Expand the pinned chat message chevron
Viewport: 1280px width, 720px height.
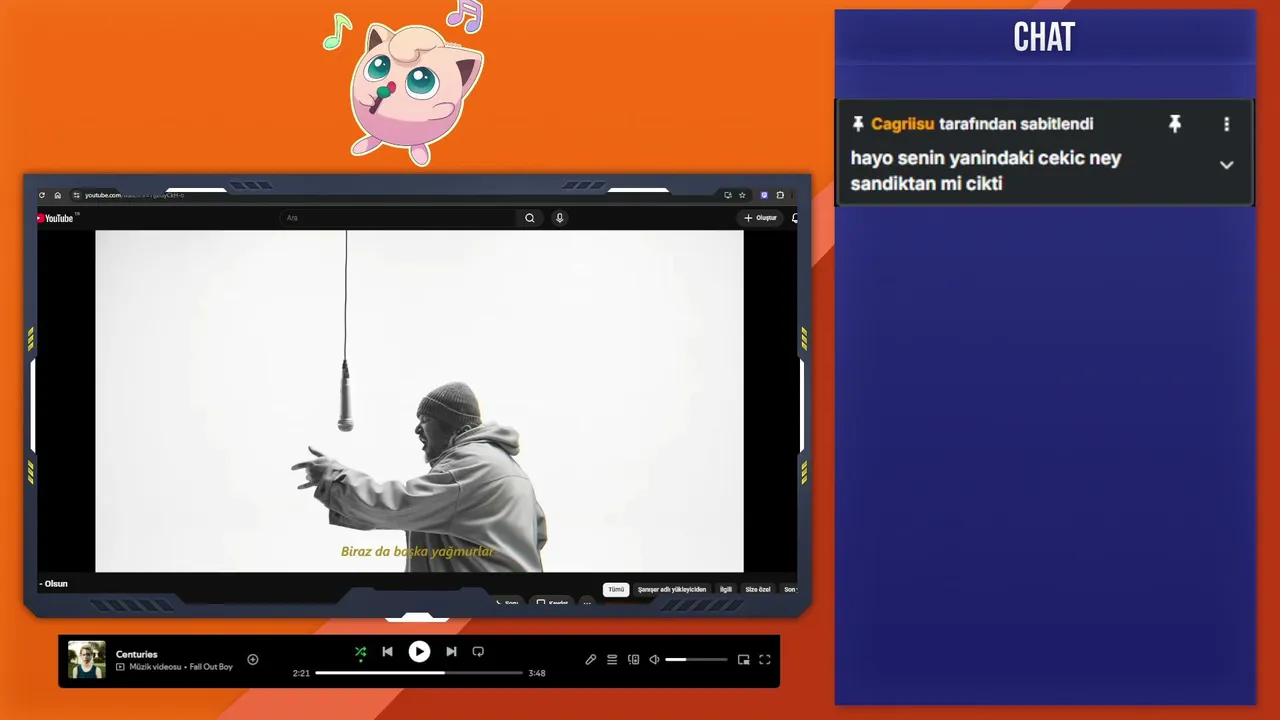[x=1227, y=165]
